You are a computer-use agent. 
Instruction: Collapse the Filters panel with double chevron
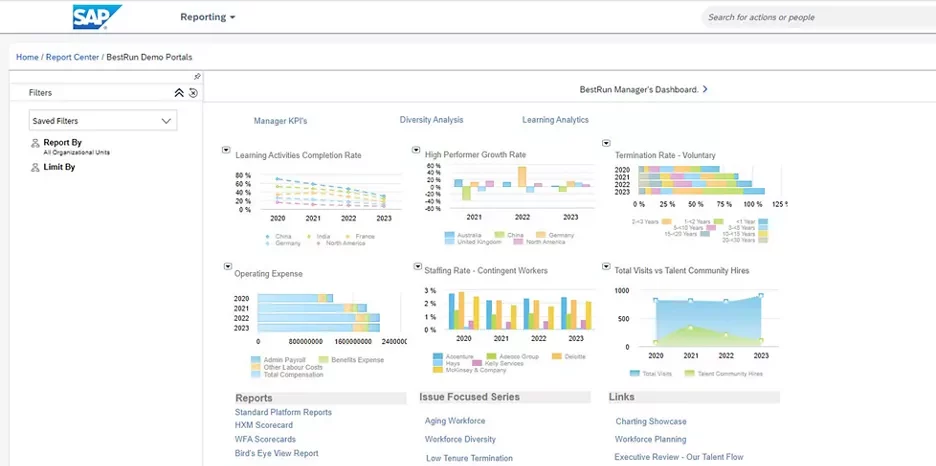(179, 93)
